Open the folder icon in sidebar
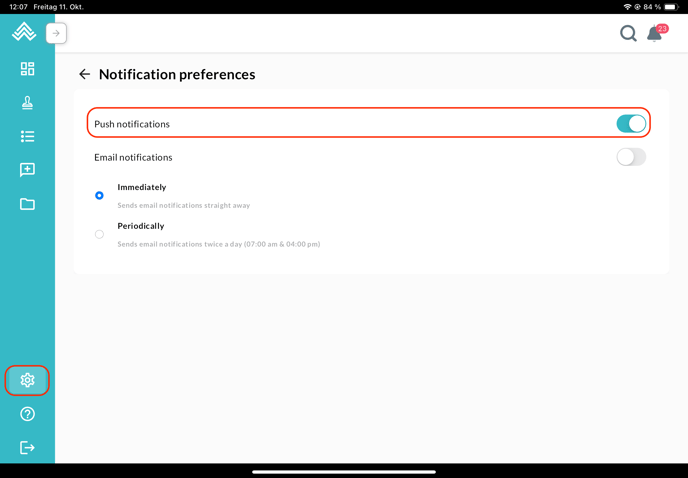Viewport: 688px width, 478px height. [x=27, y=204]
